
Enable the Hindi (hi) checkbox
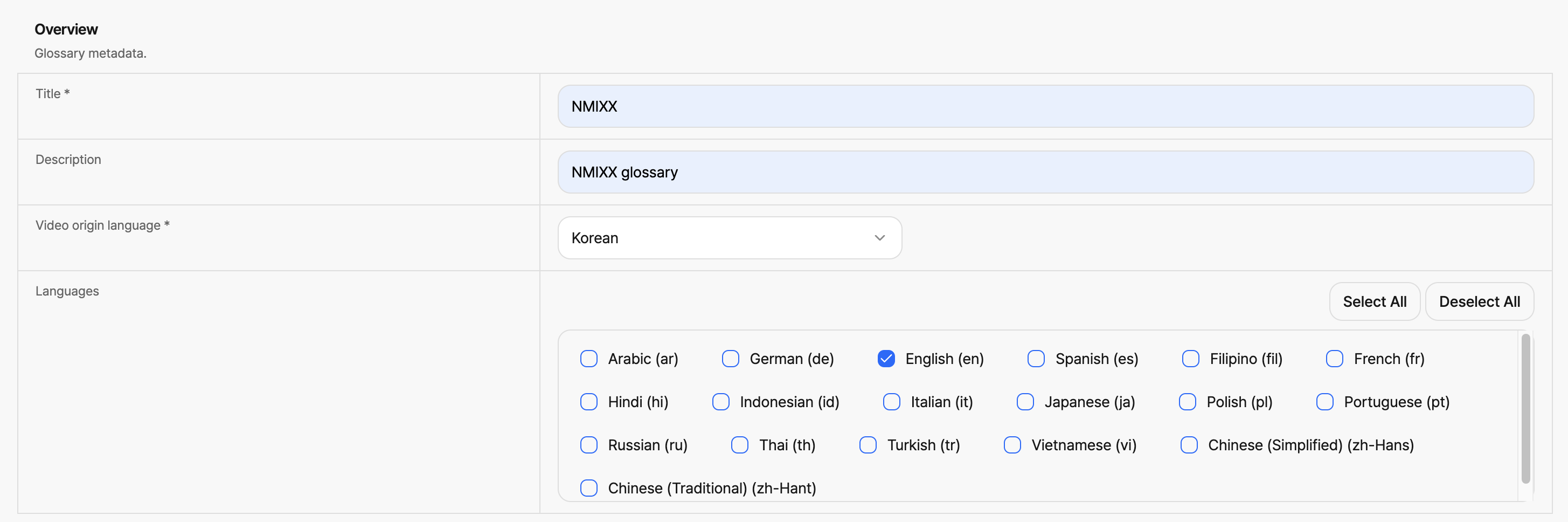coord(588,402)
